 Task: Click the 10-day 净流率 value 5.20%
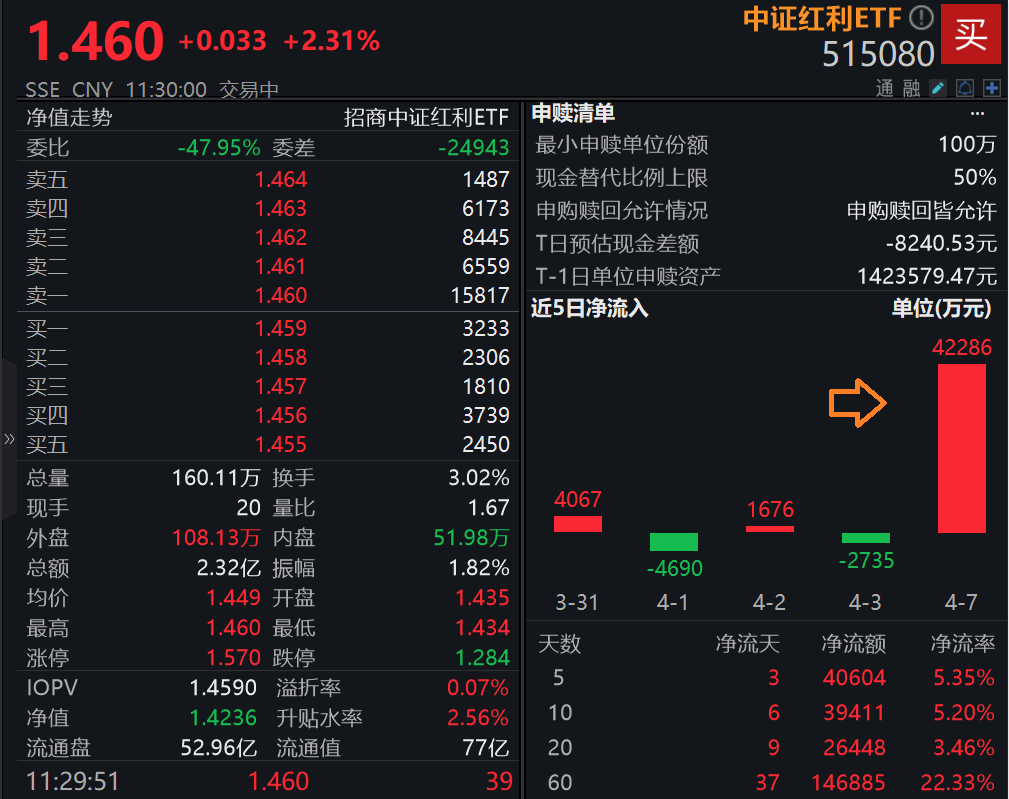click(963, 713)
